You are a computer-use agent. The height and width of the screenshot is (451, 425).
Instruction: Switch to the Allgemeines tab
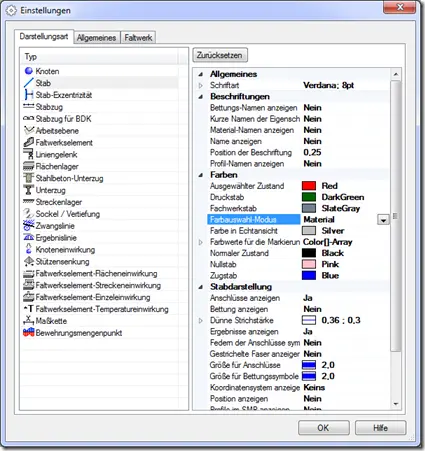tap(96, 38)
